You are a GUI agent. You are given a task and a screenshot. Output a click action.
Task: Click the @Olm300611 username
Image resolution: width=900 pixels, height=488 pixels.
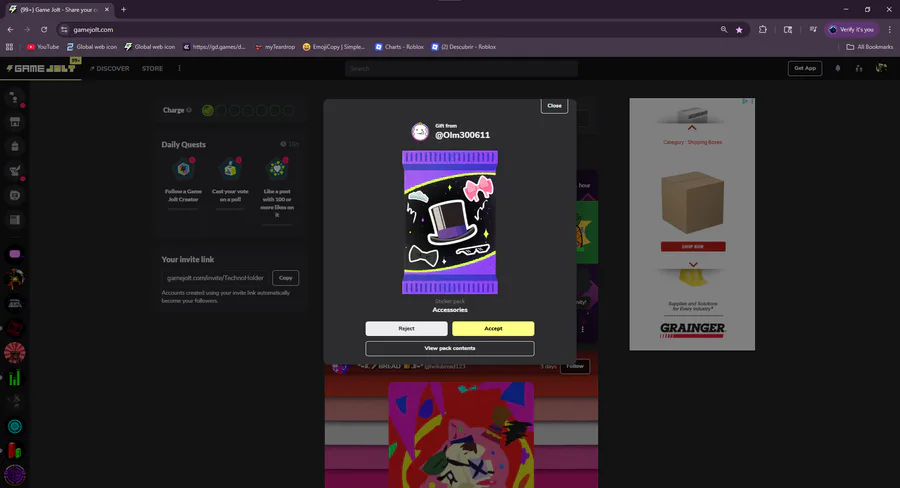462,135
